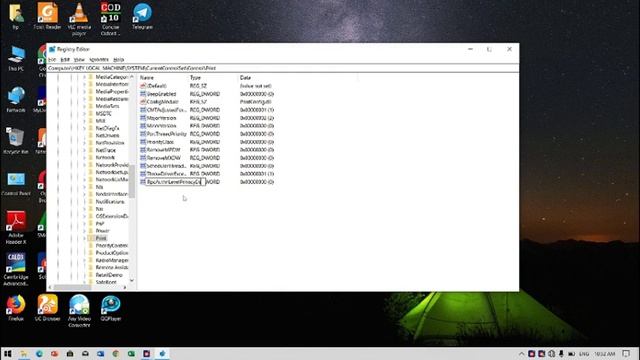Open Firefox desktop icon
The width and height of the screenshot is (640, 360).
(16, 308)
